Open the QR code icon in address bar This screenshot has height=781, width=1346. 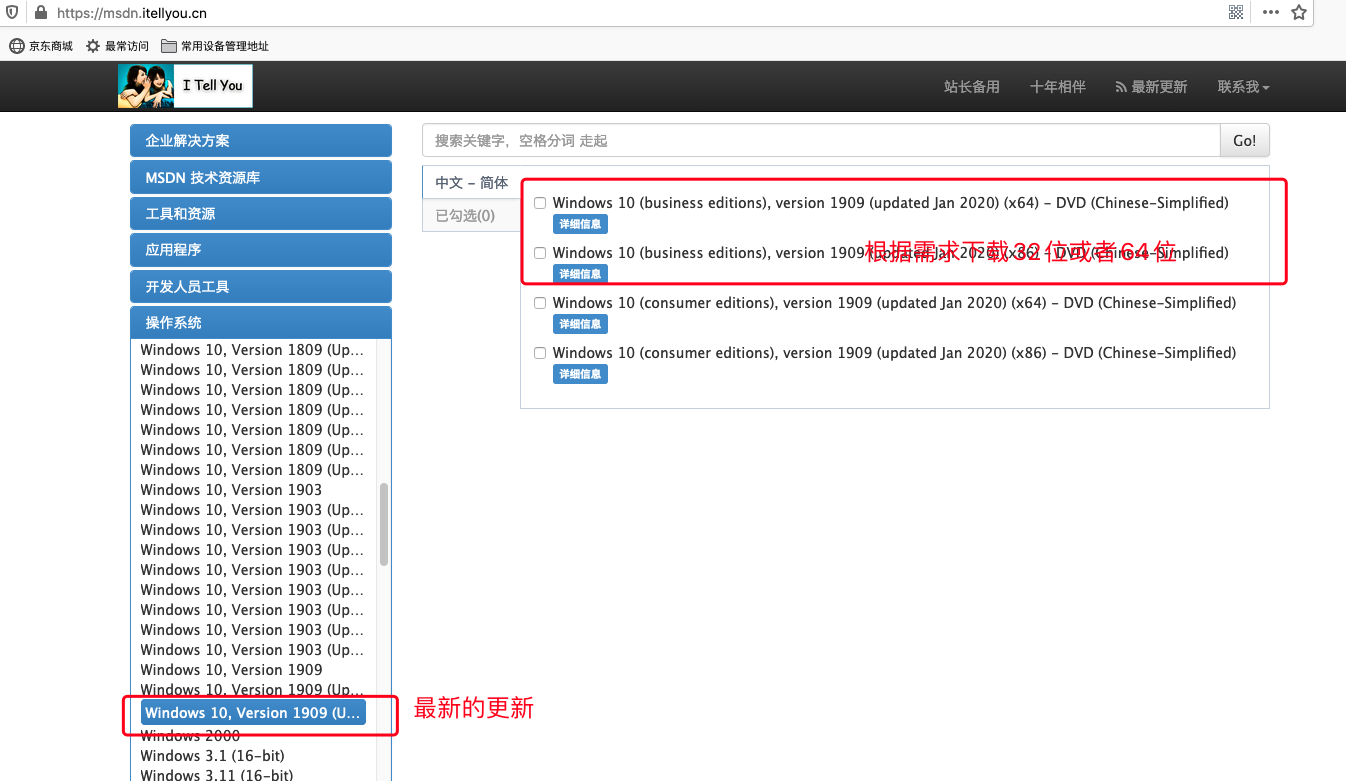click(x=1236, y=13)
